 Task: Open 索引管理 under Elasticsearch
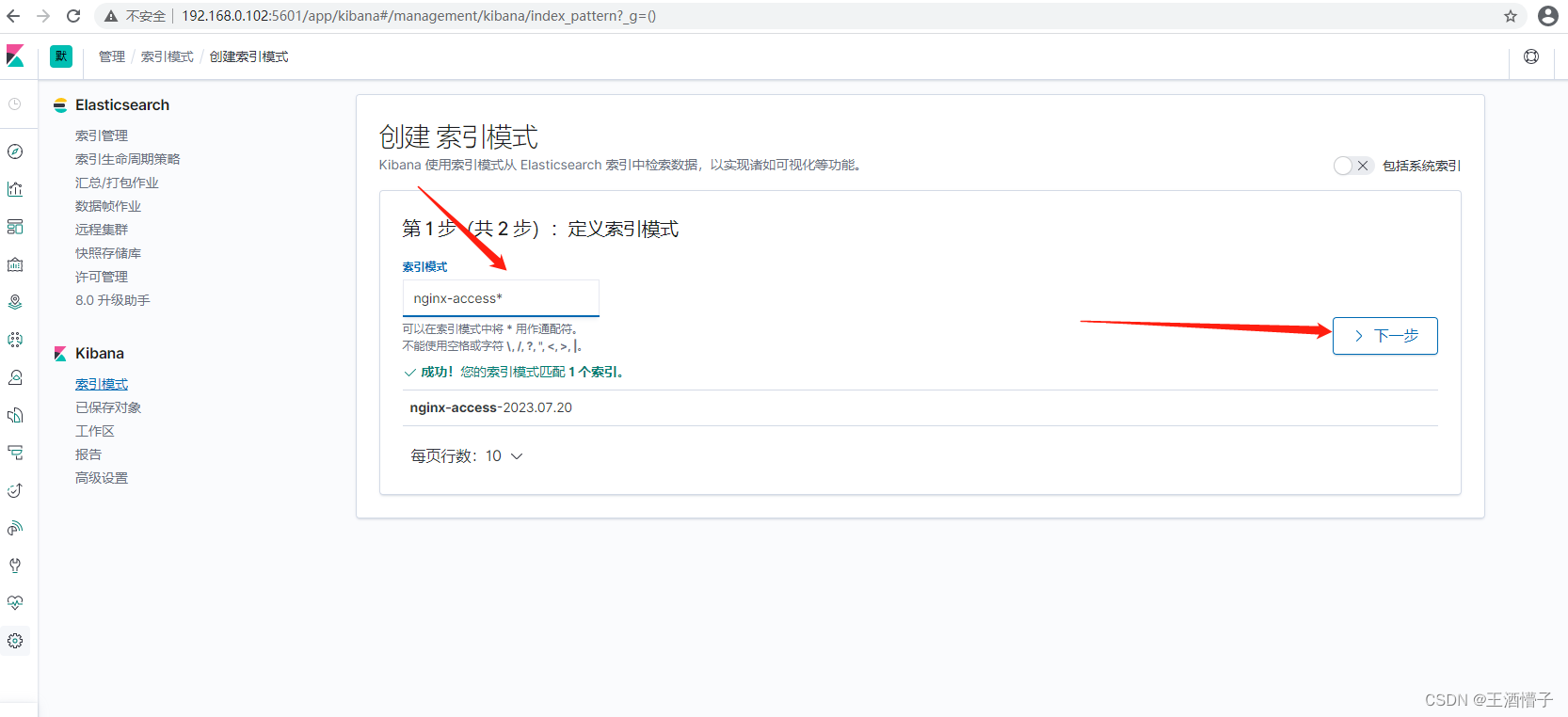[102, 135]
